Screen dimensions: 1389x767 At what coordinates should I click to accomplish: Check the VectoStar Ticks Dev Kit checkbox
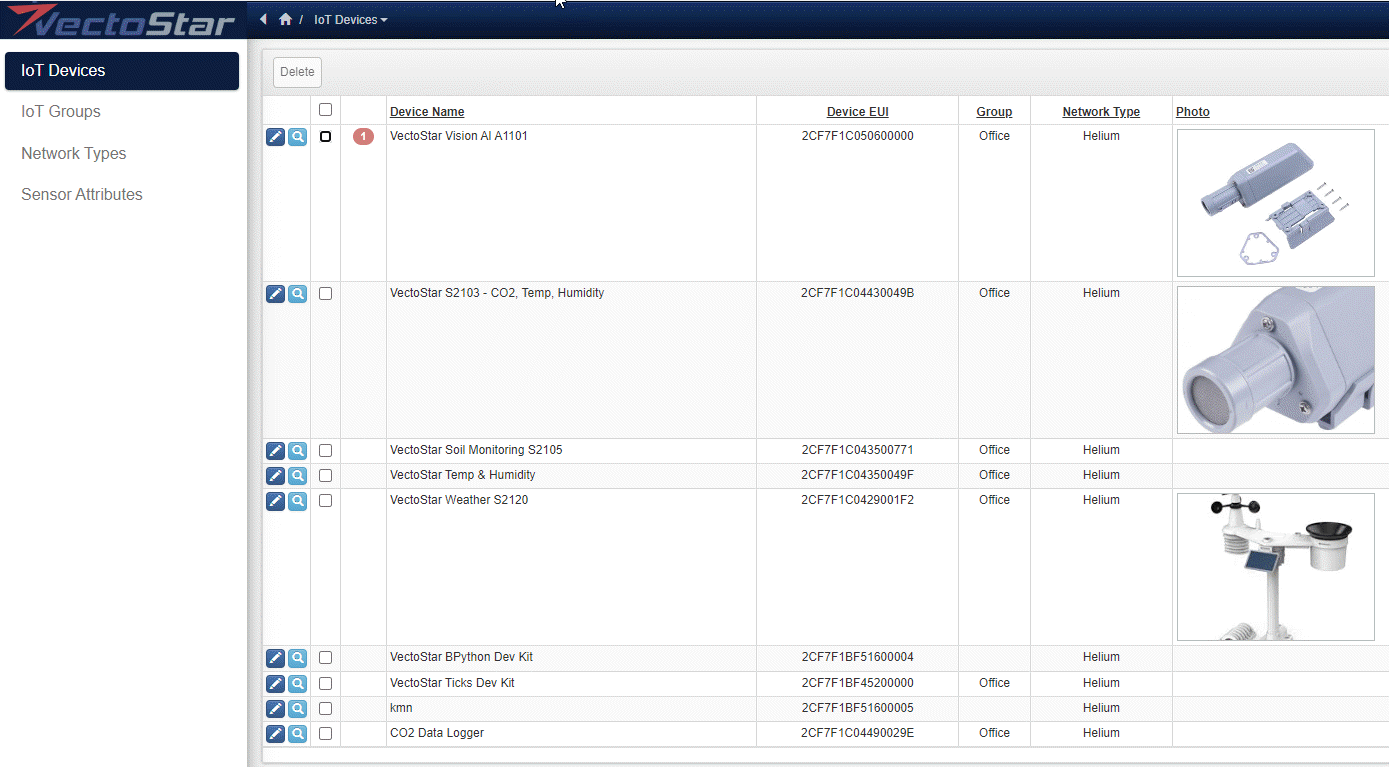(325, 684)
